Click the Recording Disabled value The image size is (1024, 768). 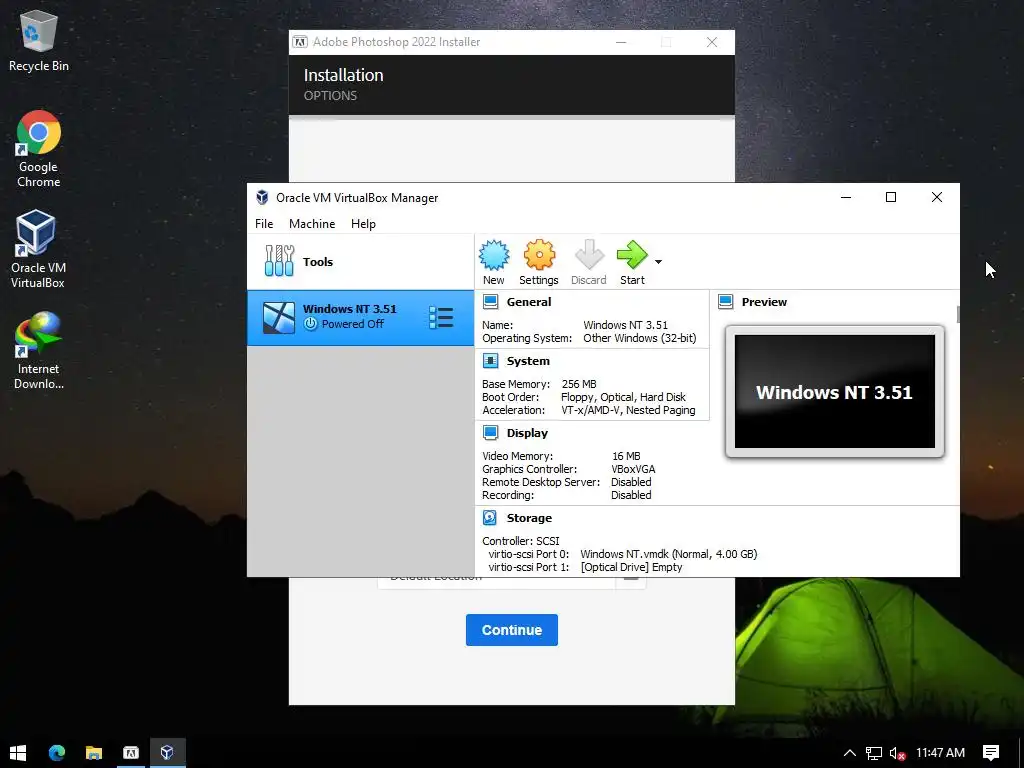(631, 495)
